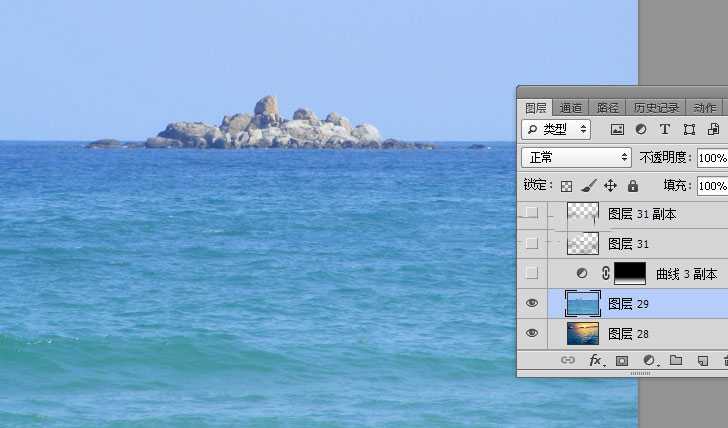Filter layers by pixel layer icon

[617, 129]
